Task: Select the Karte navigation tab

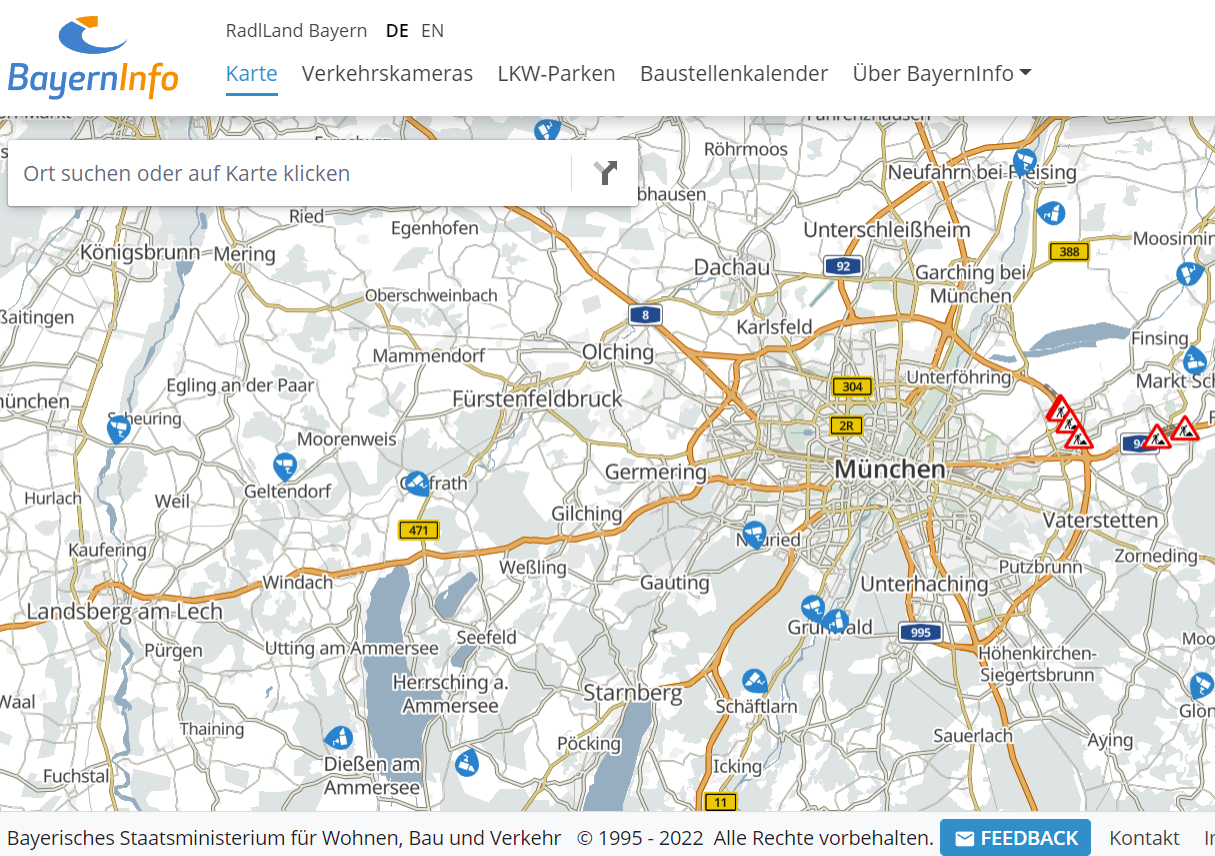Action: 251,74
